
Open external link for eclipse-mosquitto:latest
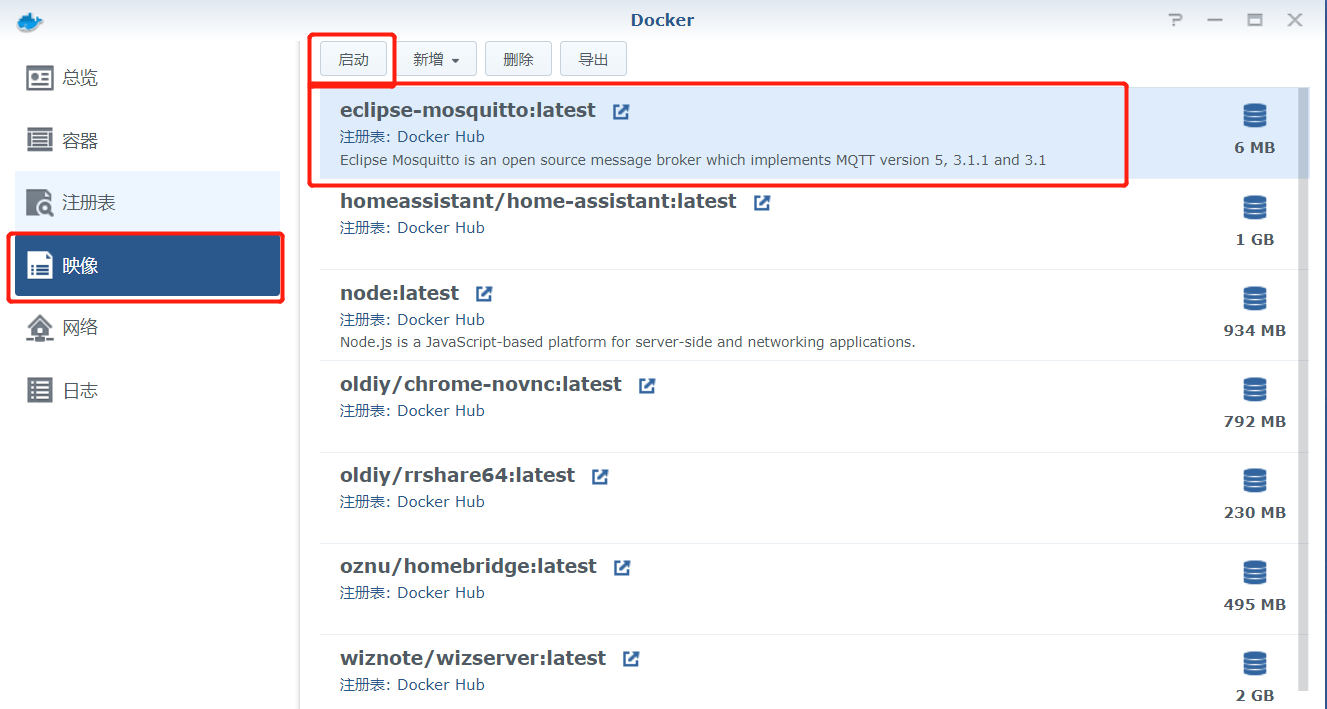(621, 111)
